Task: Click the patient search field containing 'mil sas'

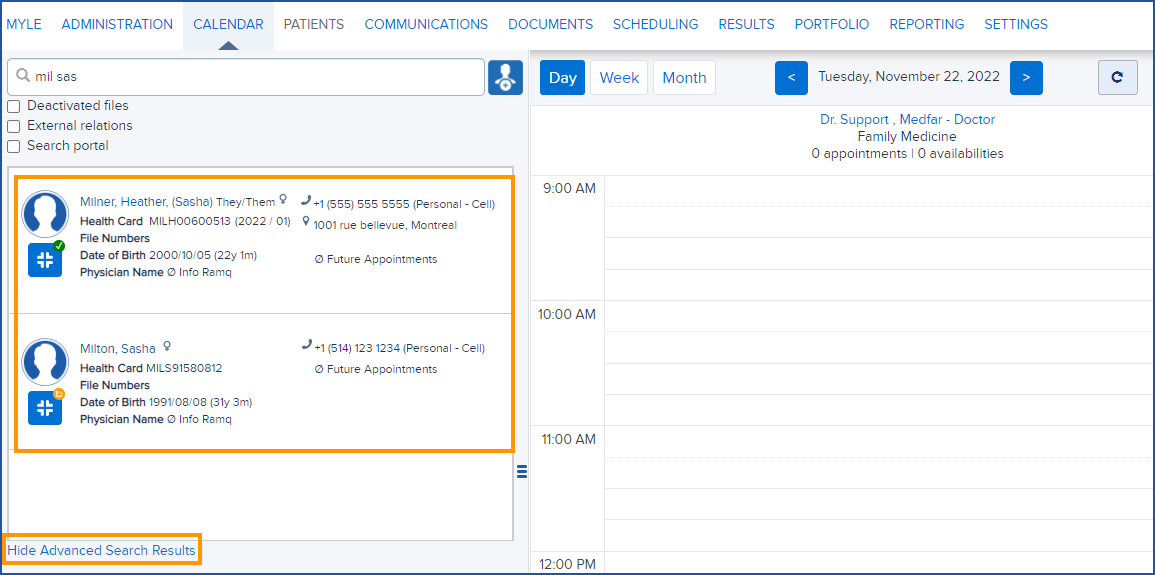Action: [250, 77]
